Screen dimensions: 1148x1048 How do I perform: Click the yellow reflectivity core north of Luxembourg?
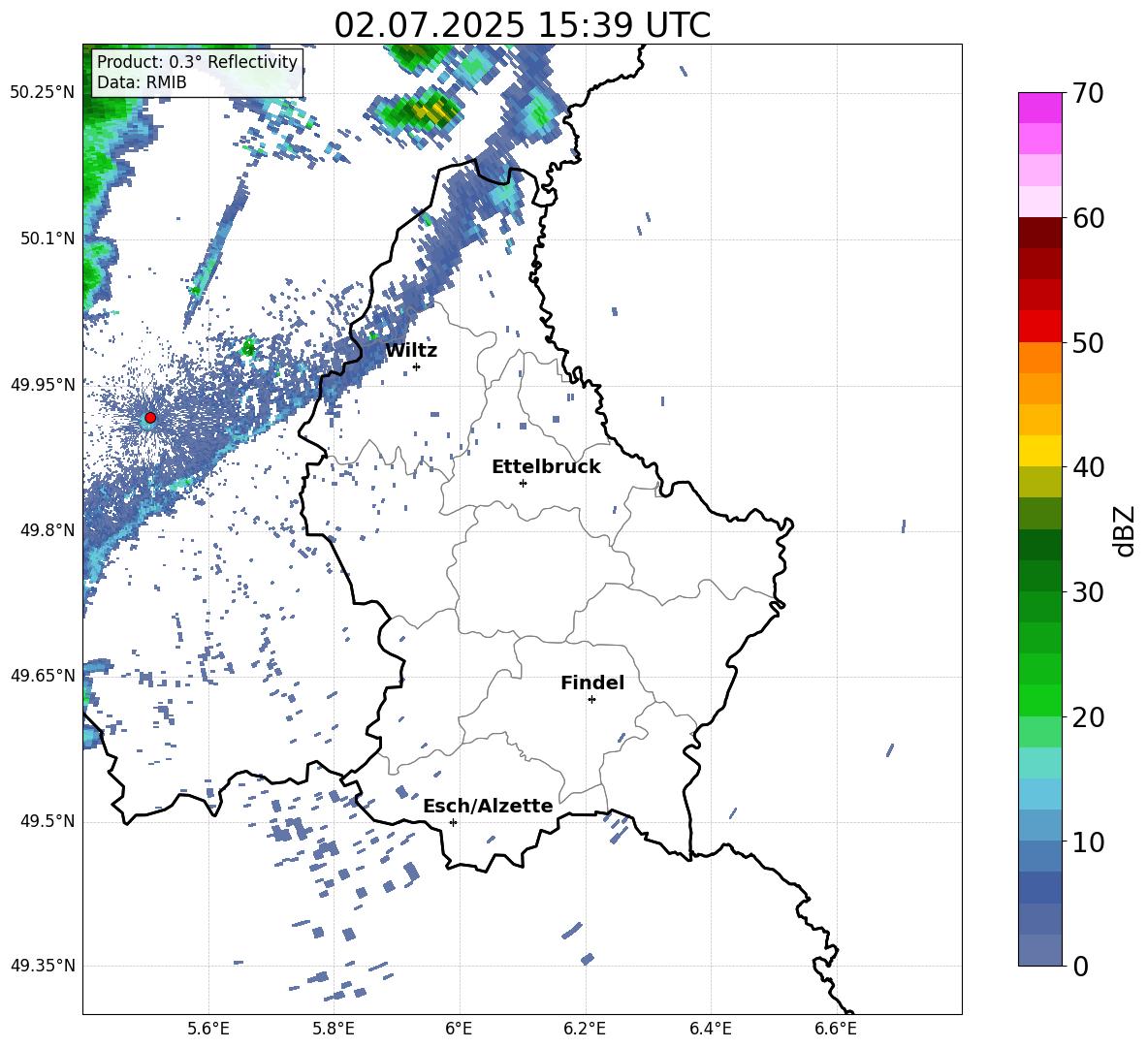pos(432,111)
